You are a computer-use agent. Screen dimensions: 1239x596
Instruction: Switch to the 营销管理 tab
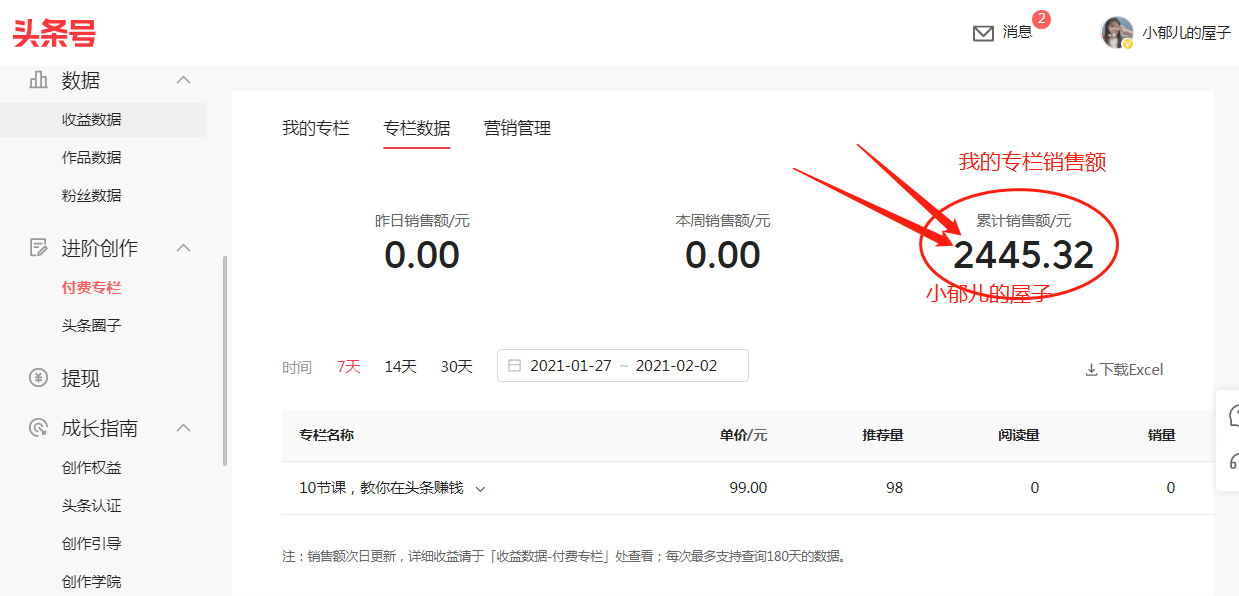click(517, 128)
